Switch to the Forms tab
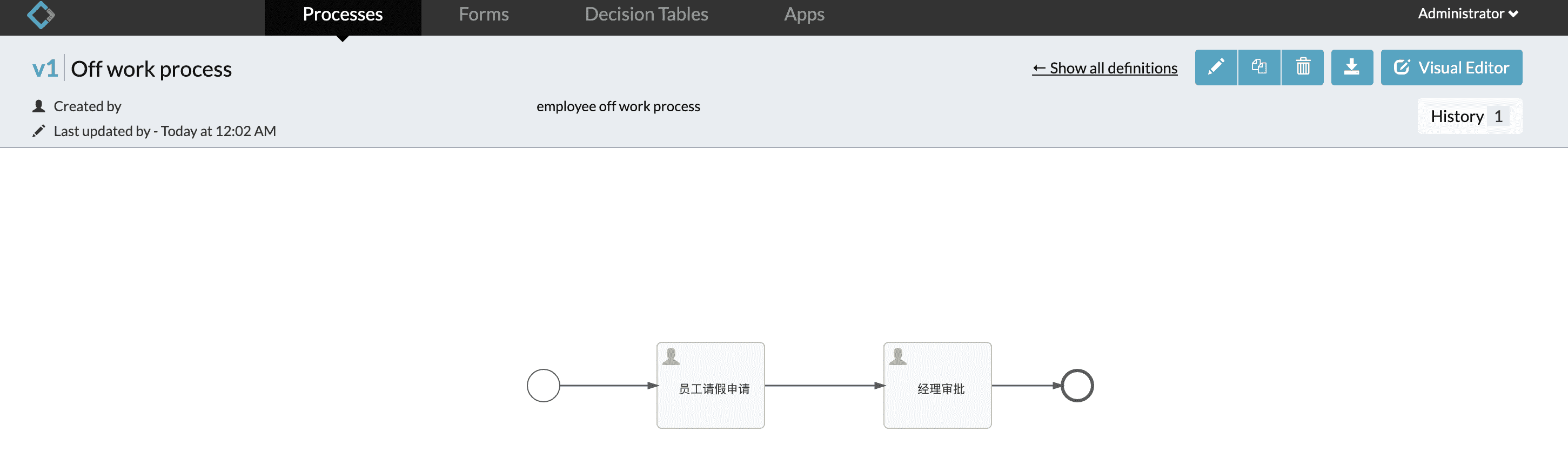 [x=483, y=15]
